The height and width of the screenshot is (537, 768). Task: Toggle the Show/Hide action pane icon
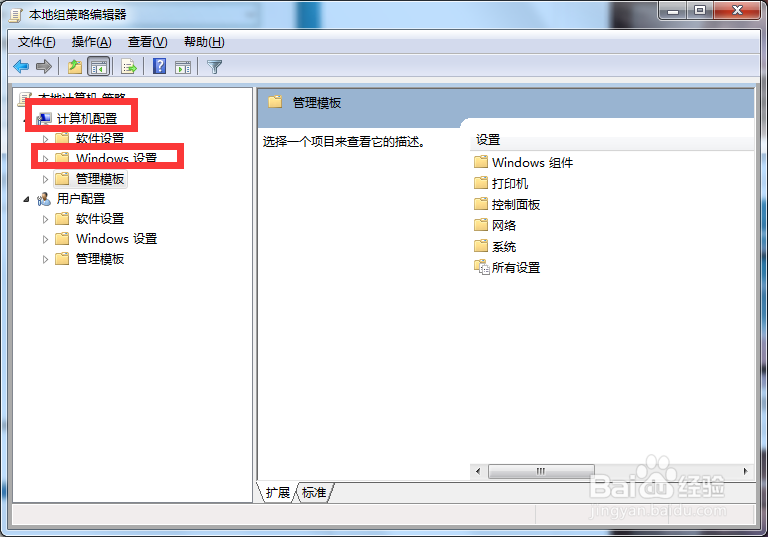183,67
